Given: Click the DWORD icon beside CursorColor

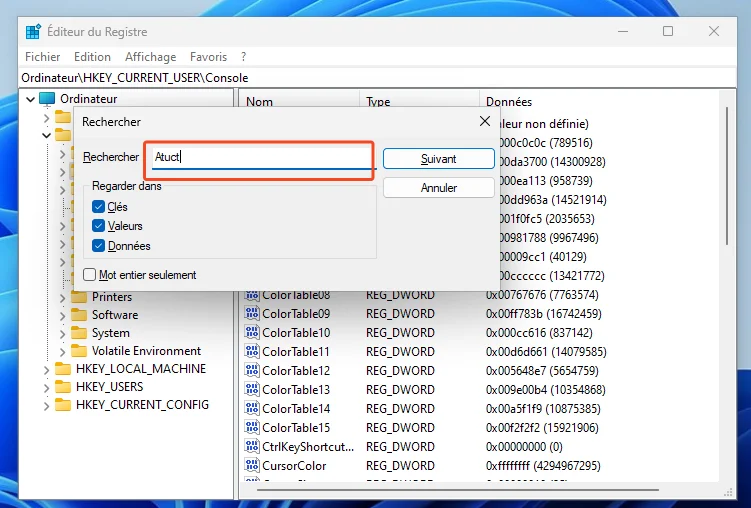Looking at the screenshot, I should 252,465.
